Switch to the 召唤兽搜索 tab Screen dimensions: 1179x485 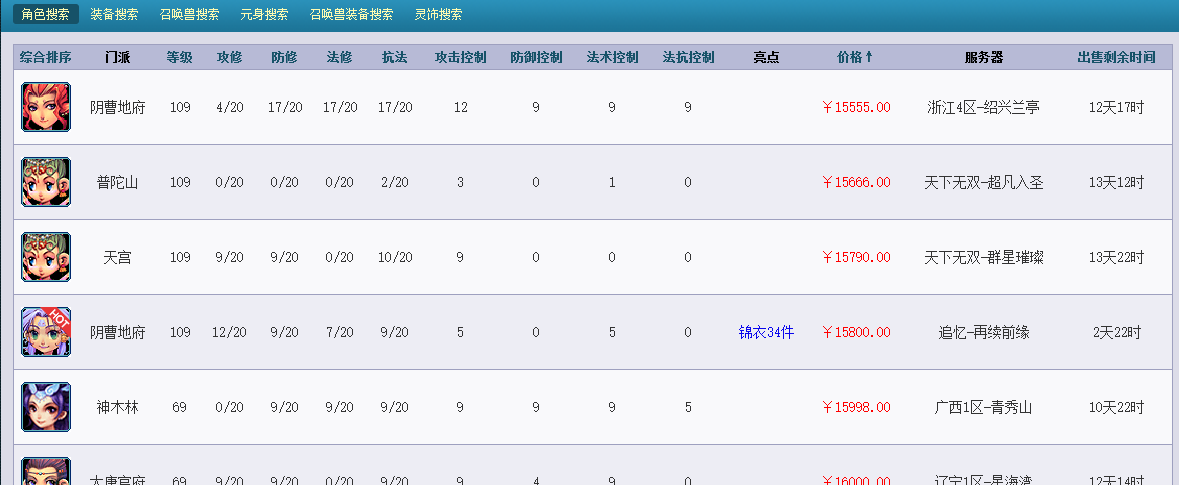[x=189, y=14]
